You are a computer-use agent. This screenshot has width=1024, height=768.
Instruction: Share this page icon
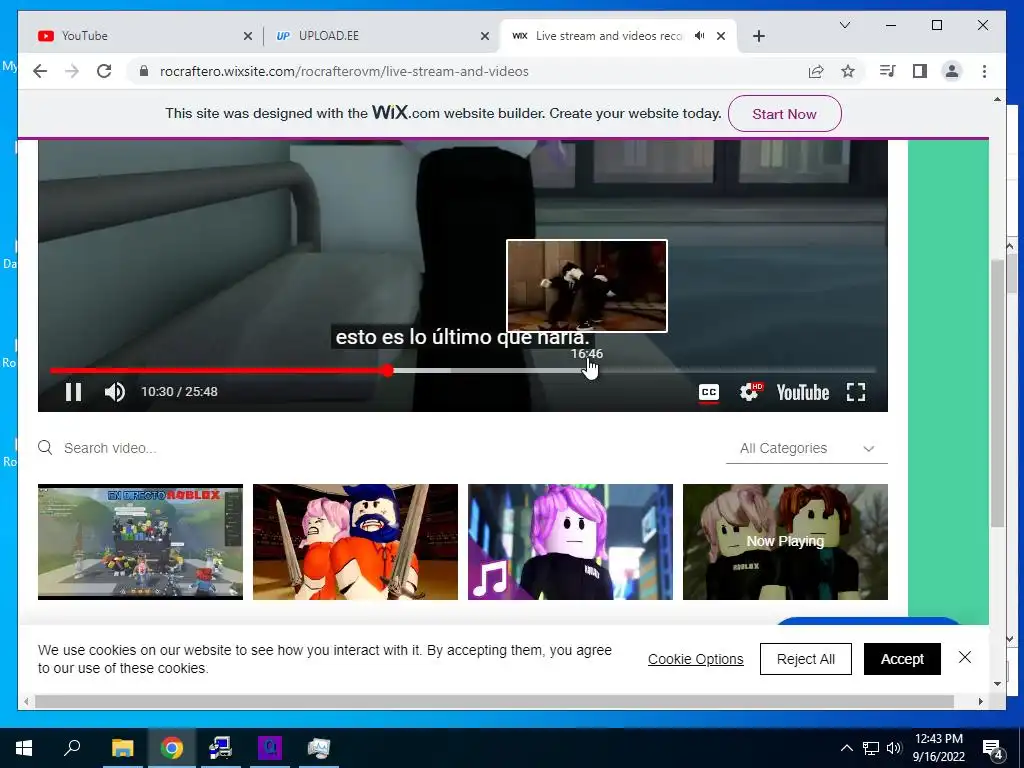pyautogui.click(x=816, y=71)
